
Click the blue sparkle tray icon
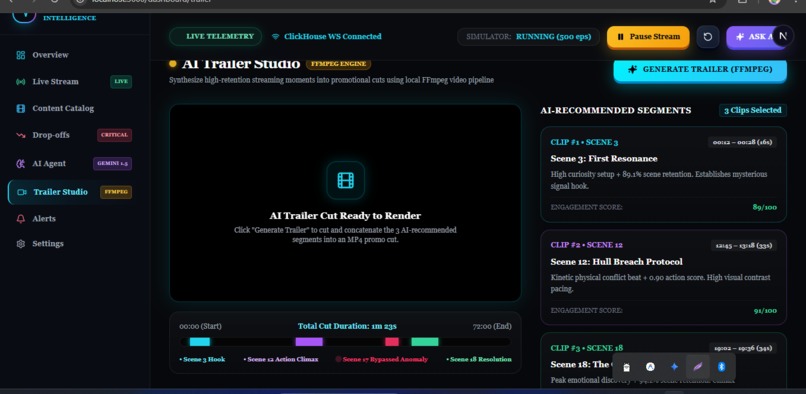tap(674, 367)
